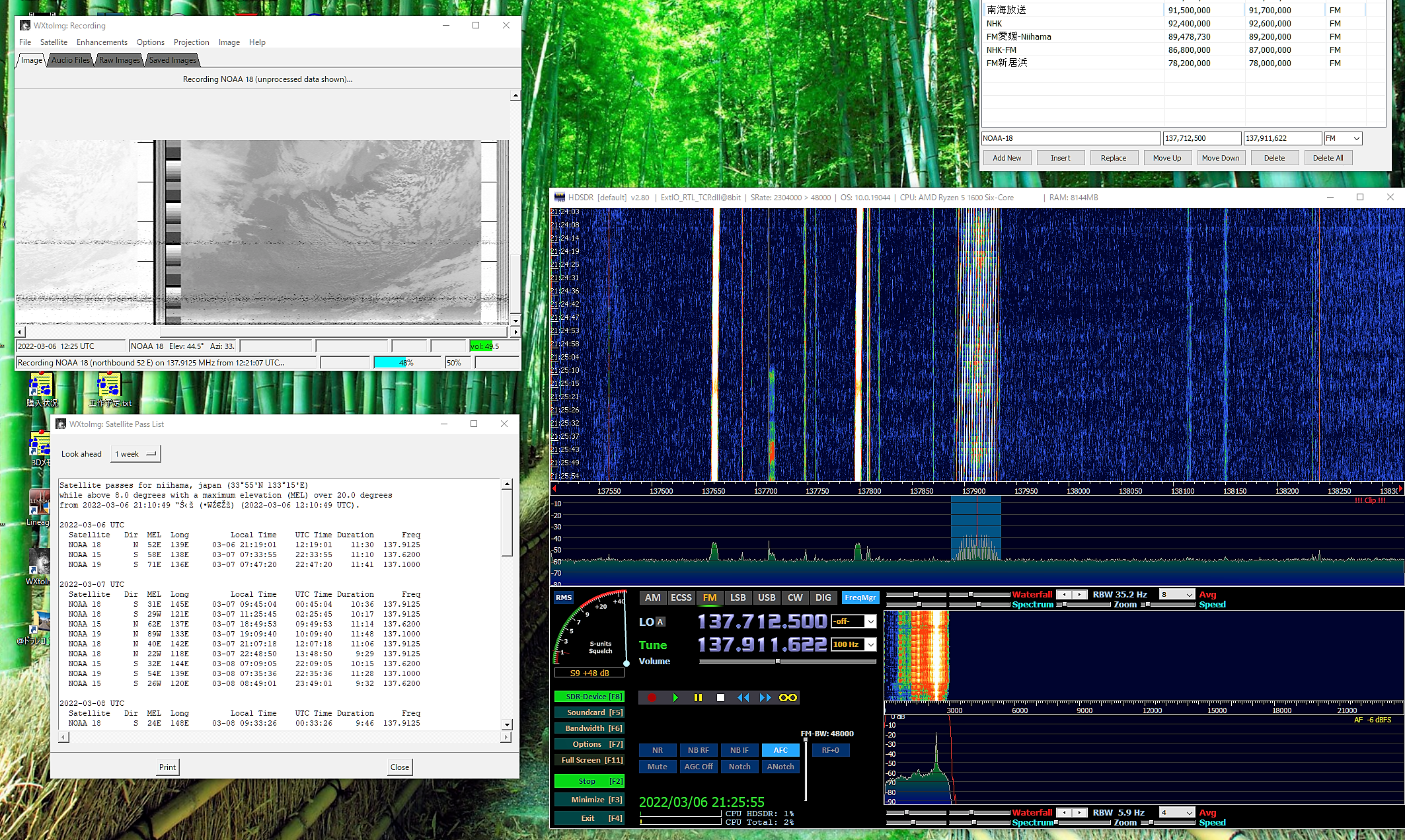The image size is (1405, 840).
Task: Click the RF+0 gain button
Action: pos(830,750)
